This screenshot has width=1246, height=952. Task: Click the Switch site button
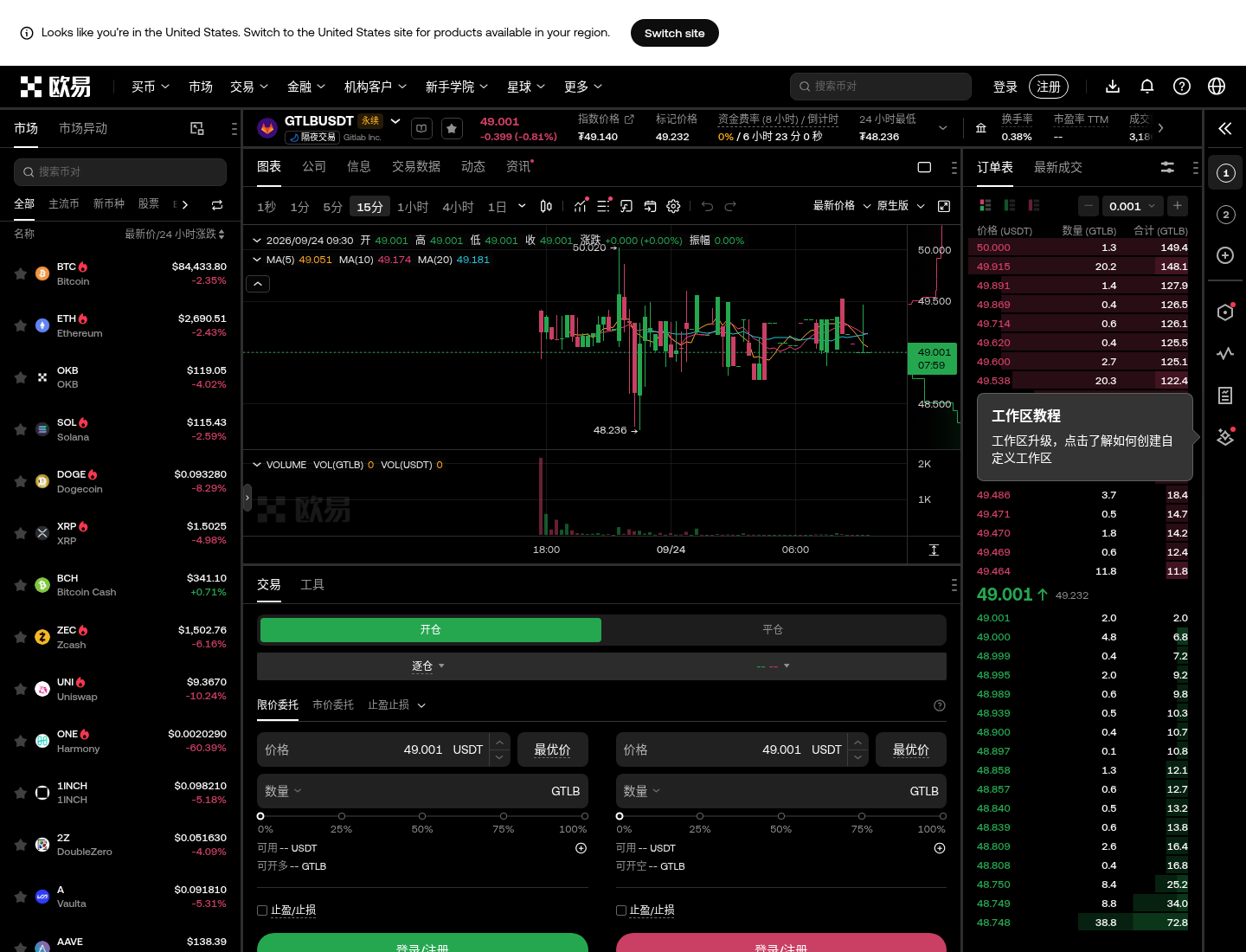675,33
